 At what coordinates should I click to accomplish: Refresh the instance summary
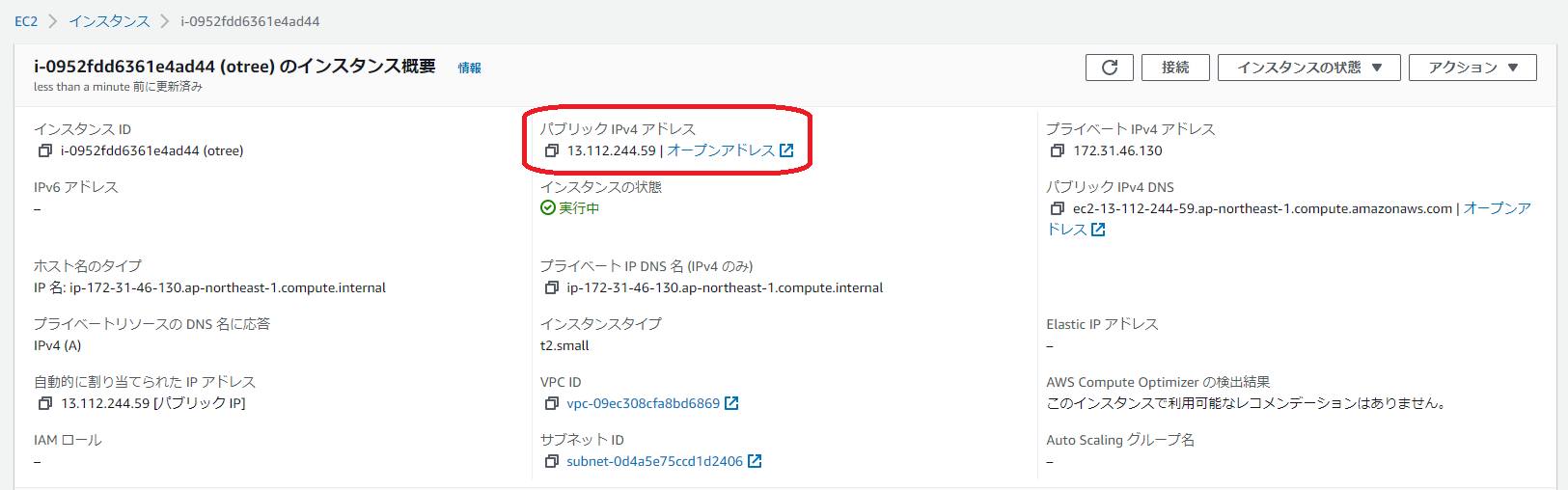coord(1110,68)
